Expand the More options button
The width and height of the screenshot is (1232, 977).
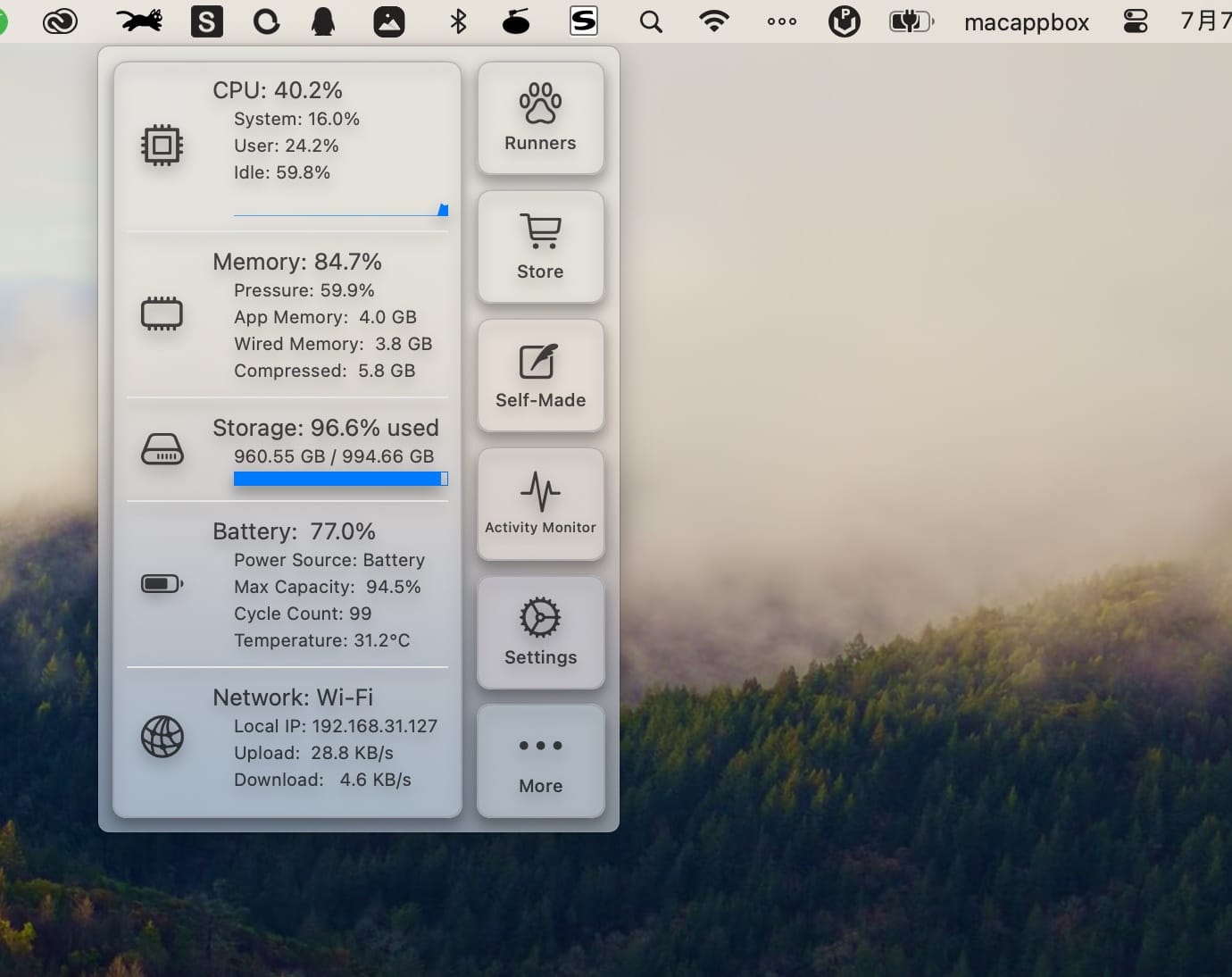(540, 761)
